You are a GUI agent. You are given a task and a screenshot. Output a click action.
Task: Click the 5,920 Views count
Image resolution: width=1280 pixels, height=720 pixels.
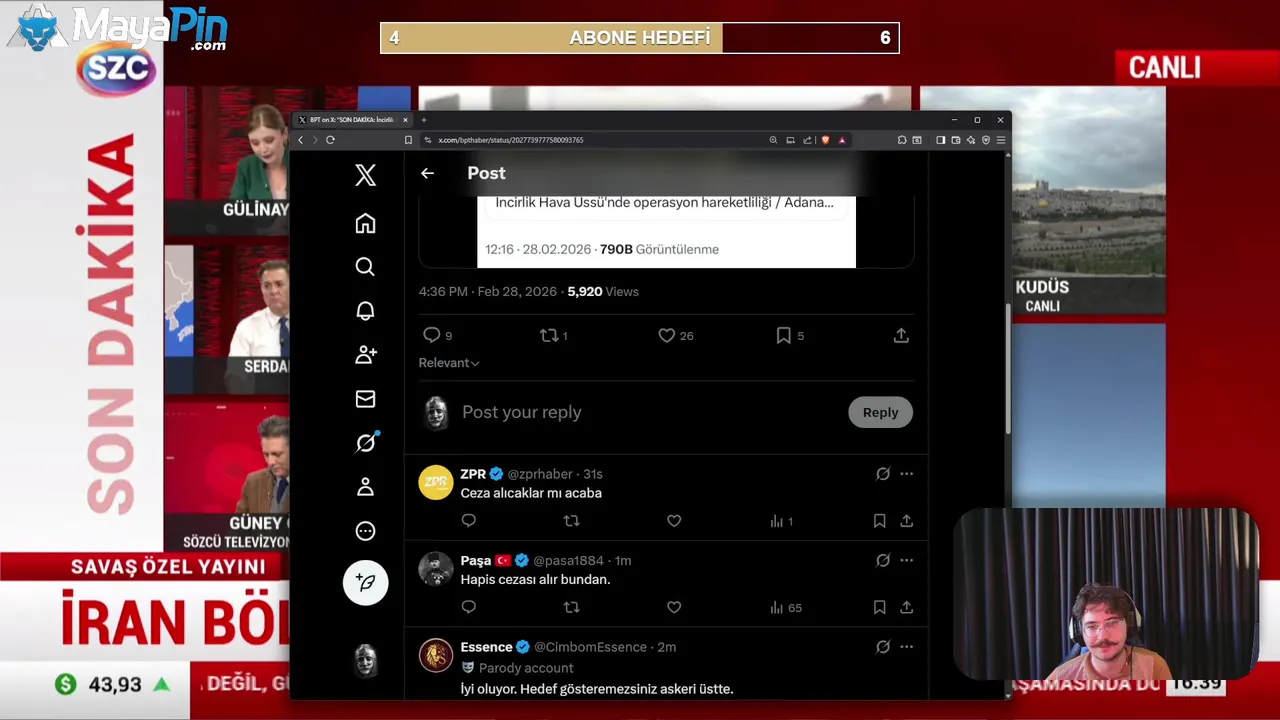pos(603,292)
